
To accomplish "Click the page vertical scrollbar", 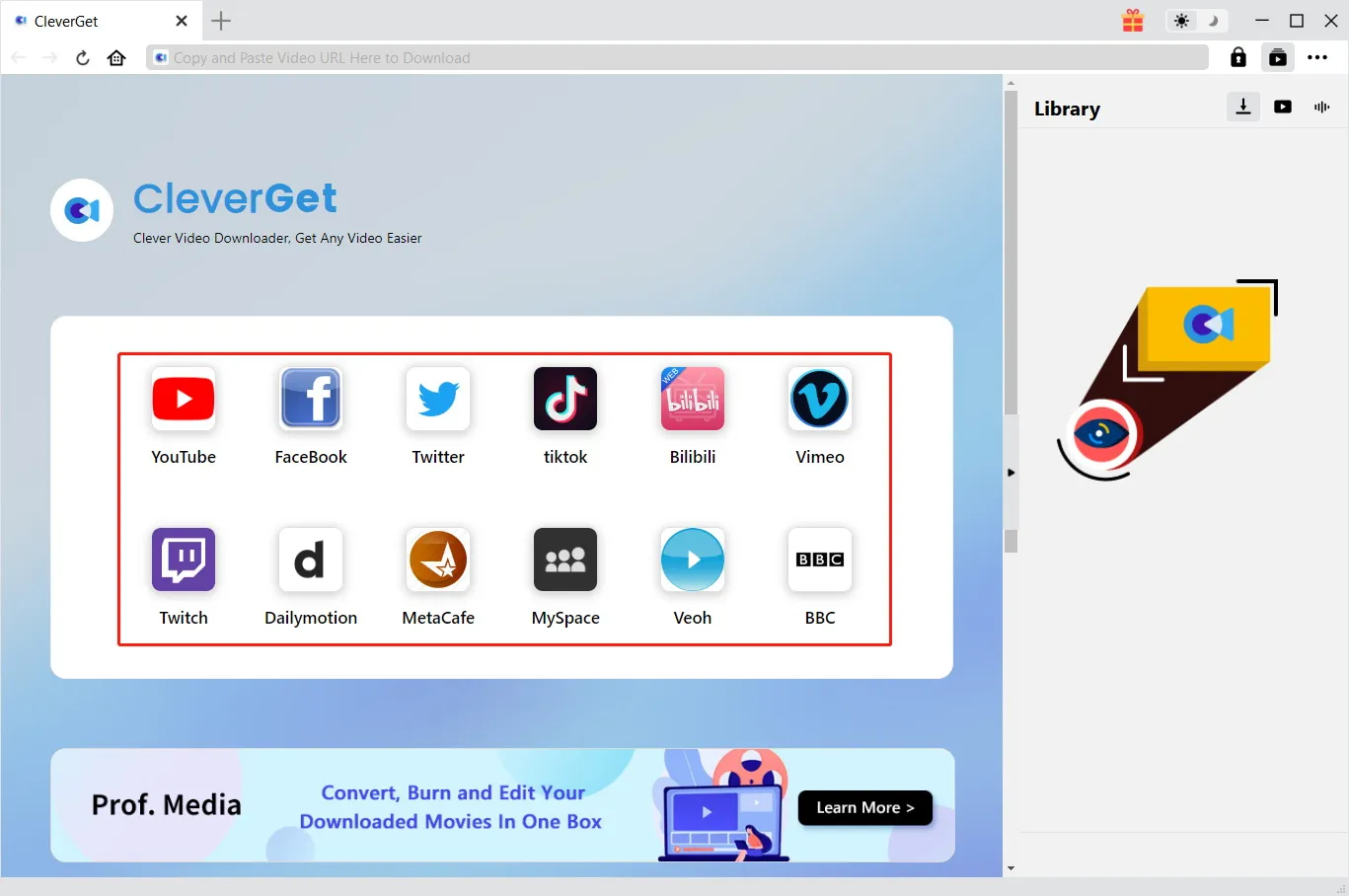I will (1011, 296).
